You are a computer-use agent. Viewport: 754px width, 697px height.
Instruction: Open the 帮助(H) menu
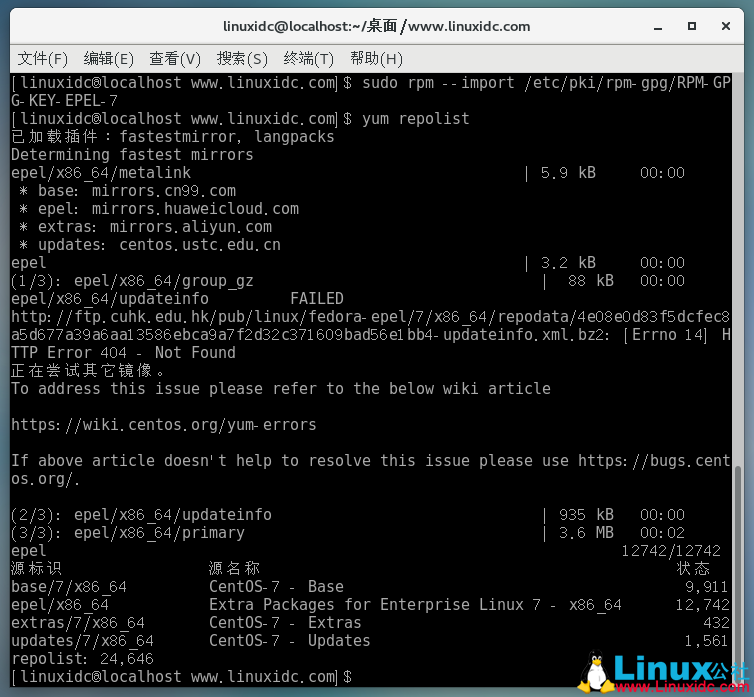coord(376,59)
